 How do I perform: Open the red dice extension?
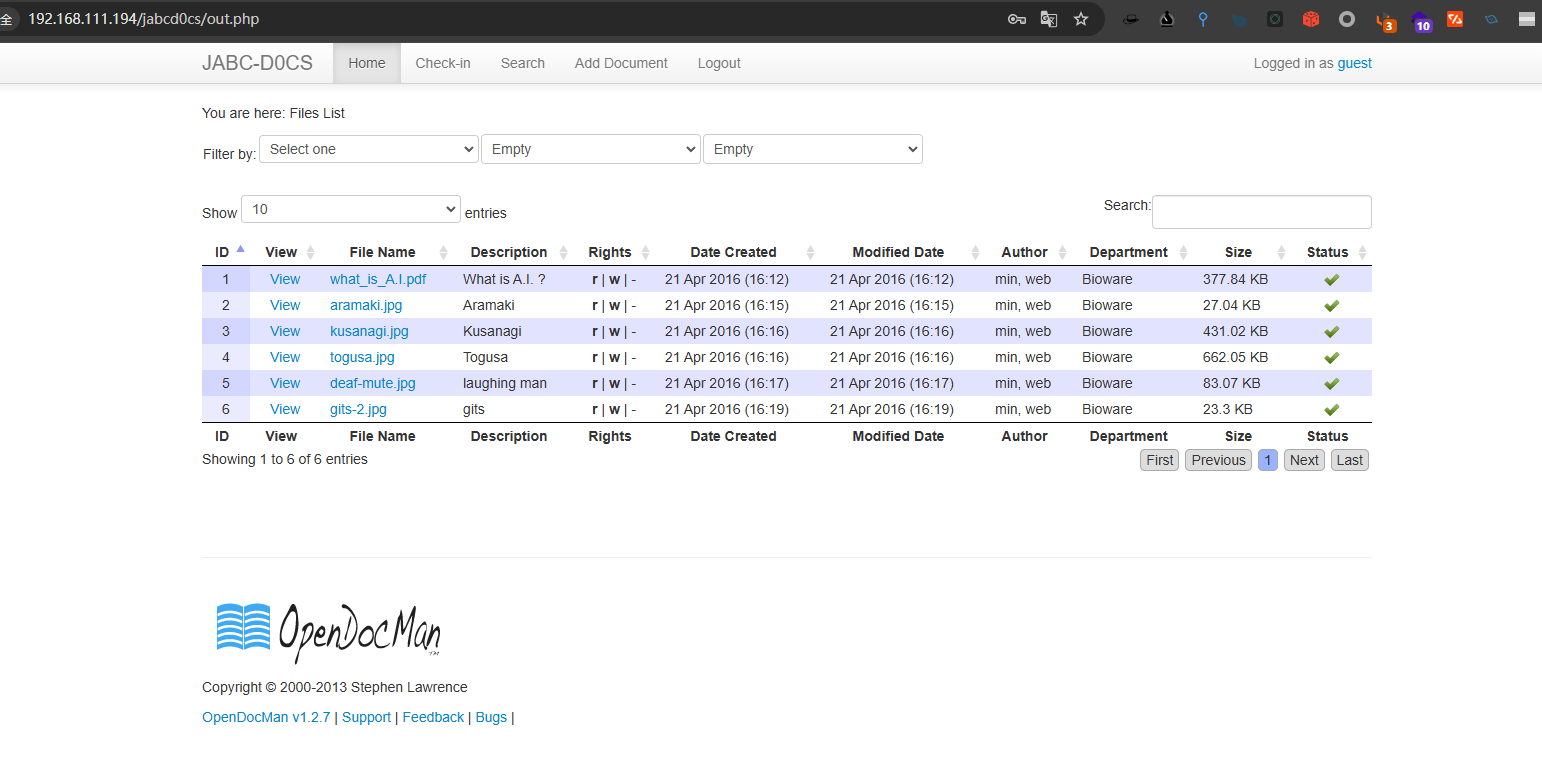(x=1311, y=19)
